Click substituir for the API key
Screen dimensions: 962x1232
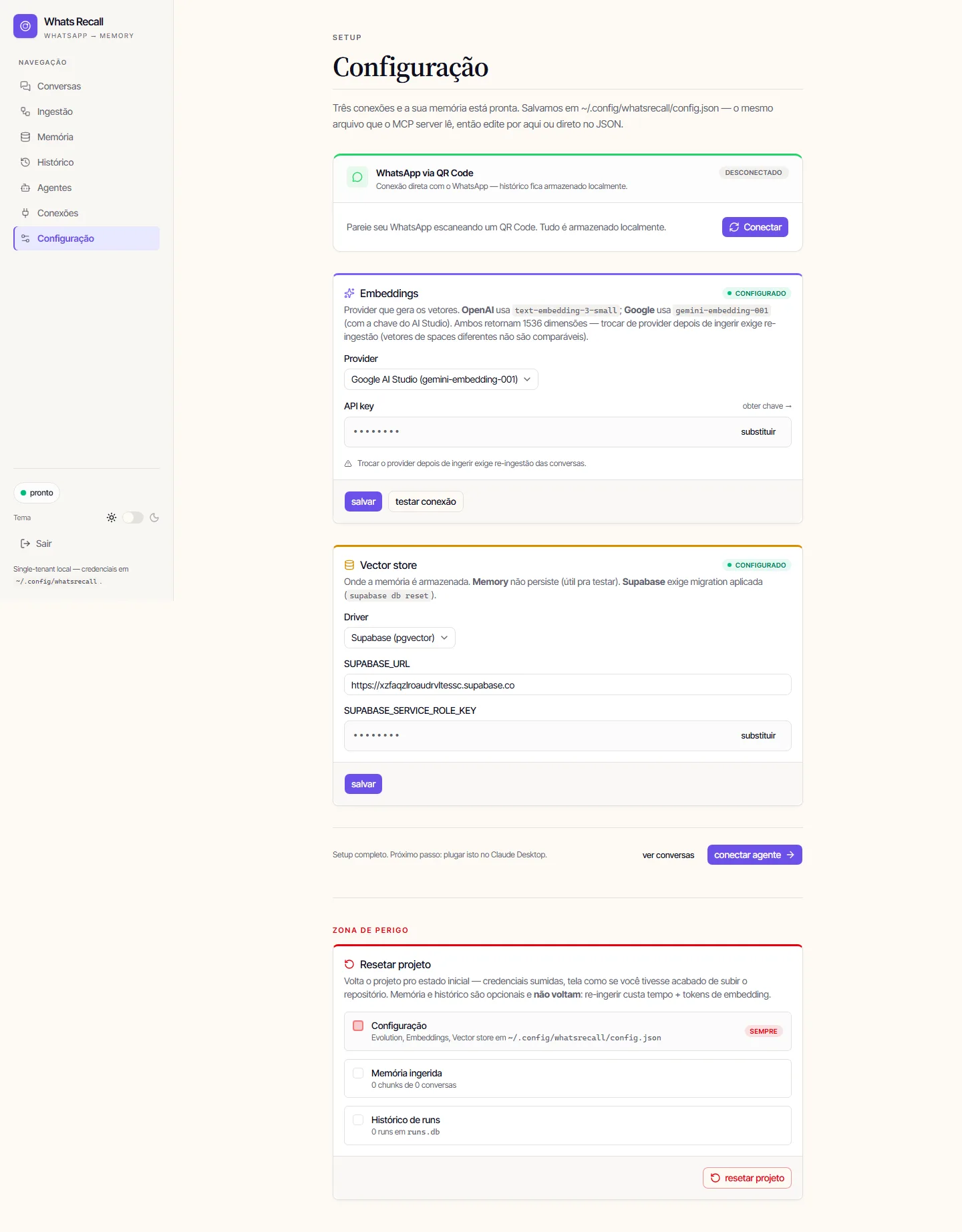[758, 432]
